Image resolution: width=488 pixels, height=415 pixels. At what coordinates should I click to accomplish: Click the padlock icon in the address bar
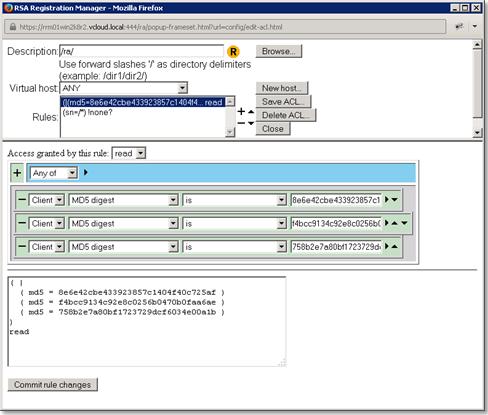13,27
